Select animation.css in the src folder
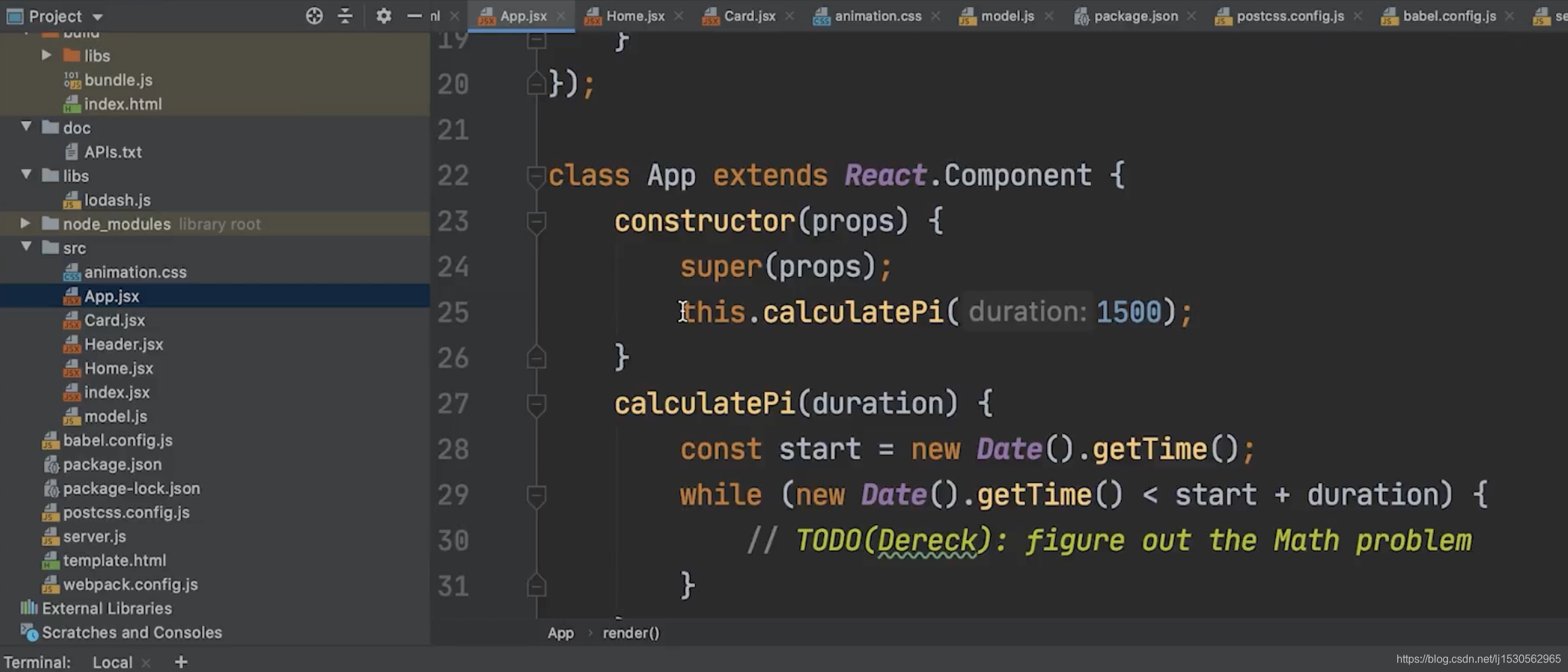1568x672 pixels. (135, 272)
